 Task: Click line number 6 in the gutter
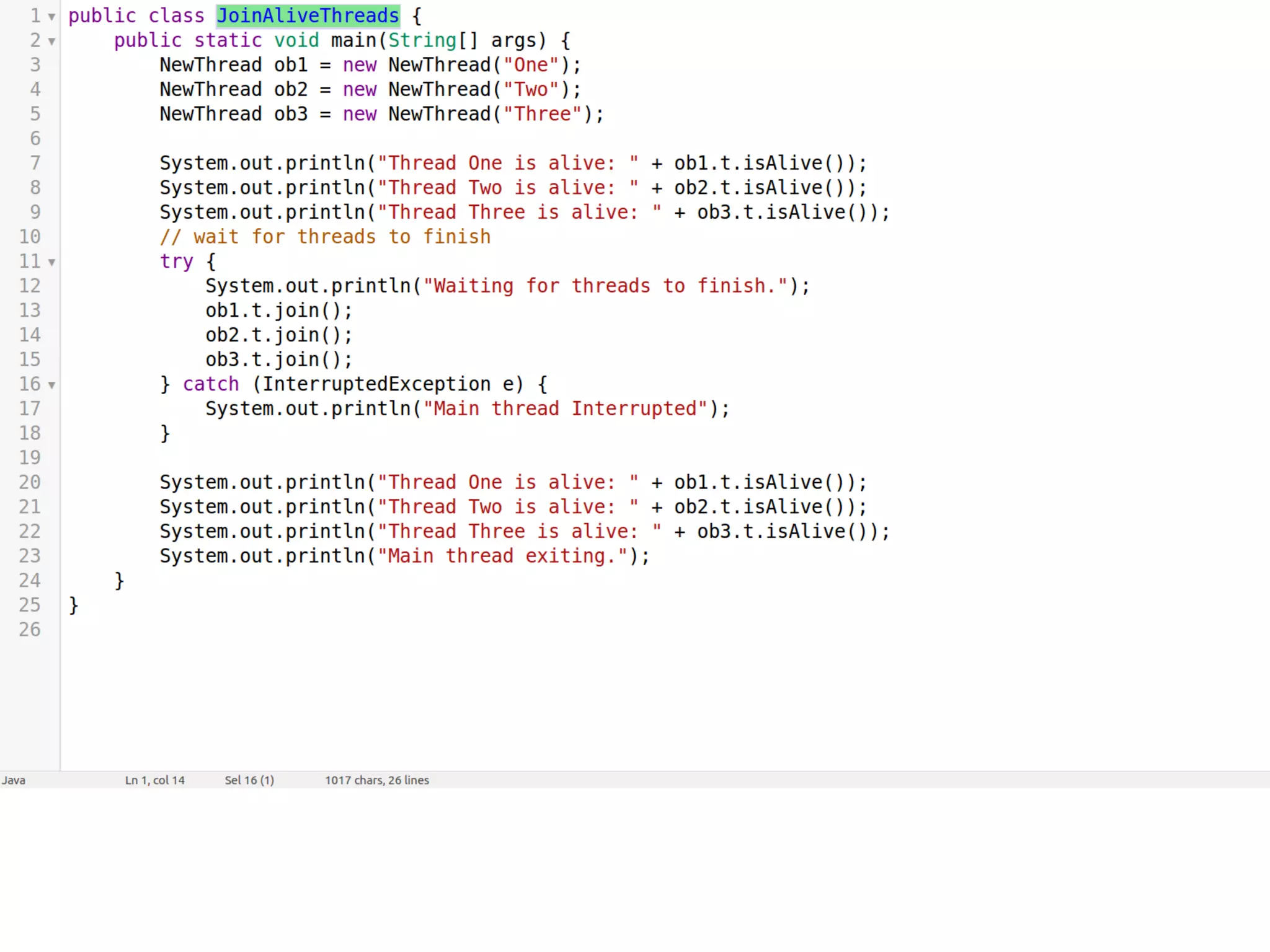coord(35,138)
